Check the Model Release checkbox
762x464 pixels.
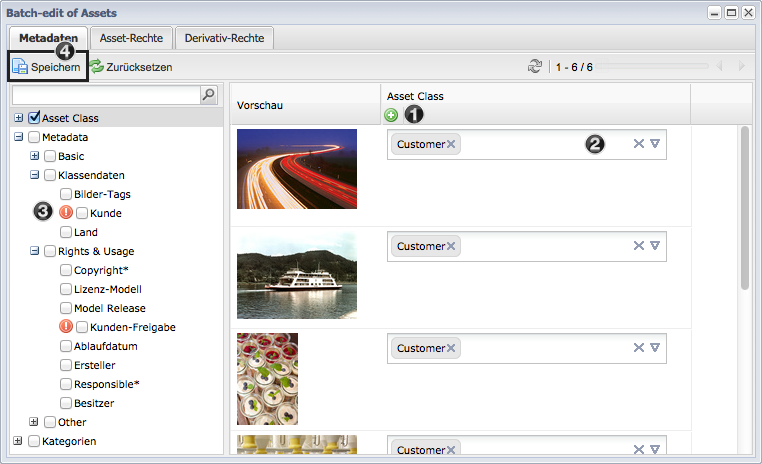click(x=66, y=308)
